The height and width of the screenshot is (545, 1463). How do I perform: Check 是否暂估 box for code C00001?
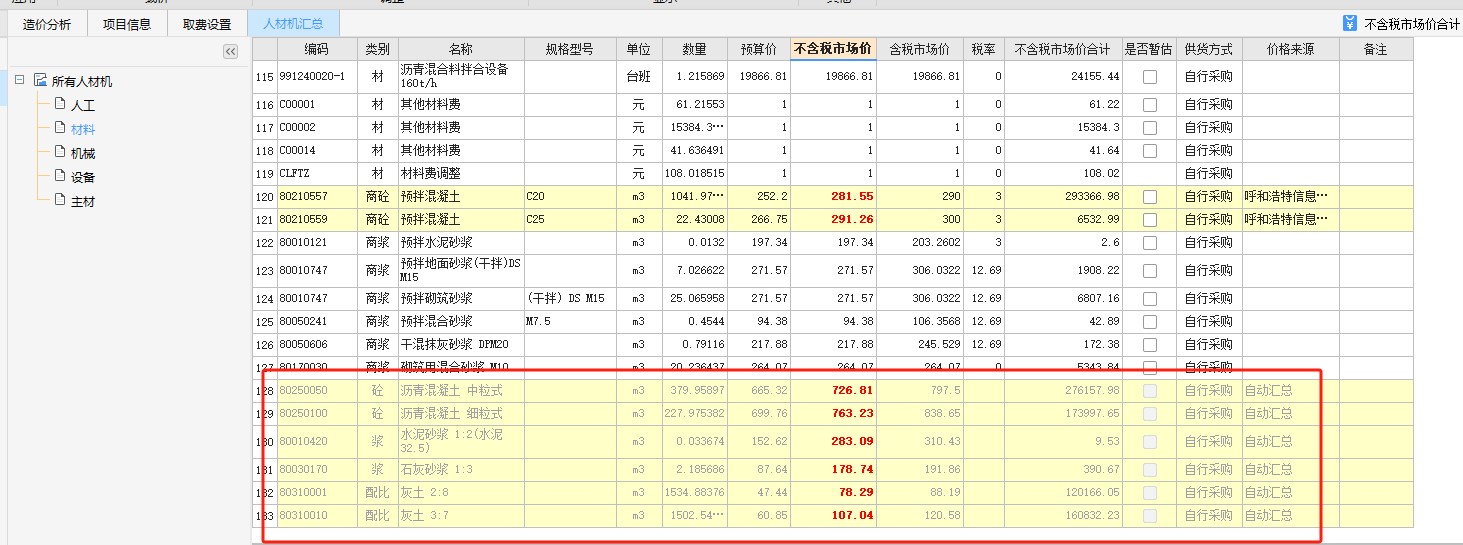click(1150, 105)
